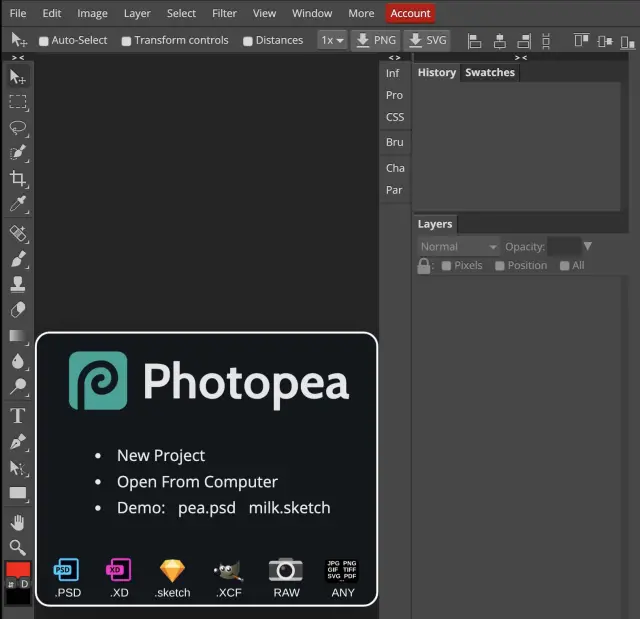640x619 pixels.
Task: Enable the Auto-Select checkbox
Action: point(44,41)
